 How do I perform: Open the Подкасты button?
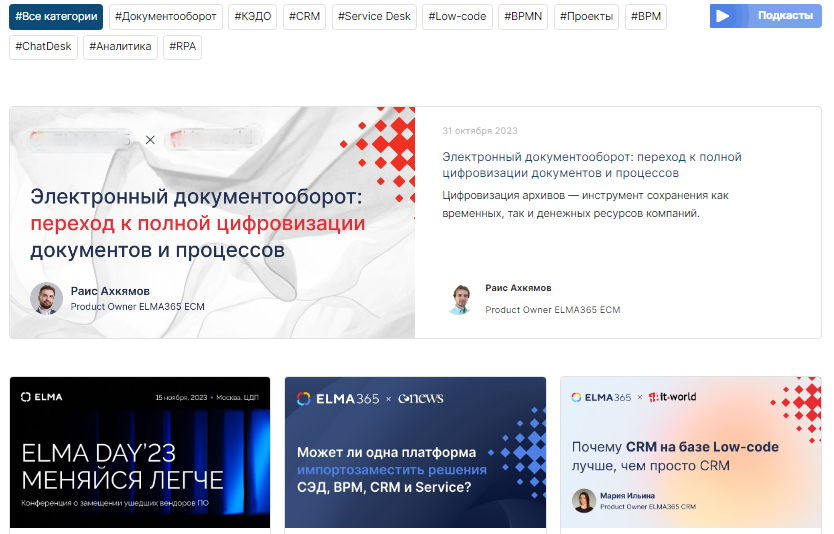click(765, 16)
